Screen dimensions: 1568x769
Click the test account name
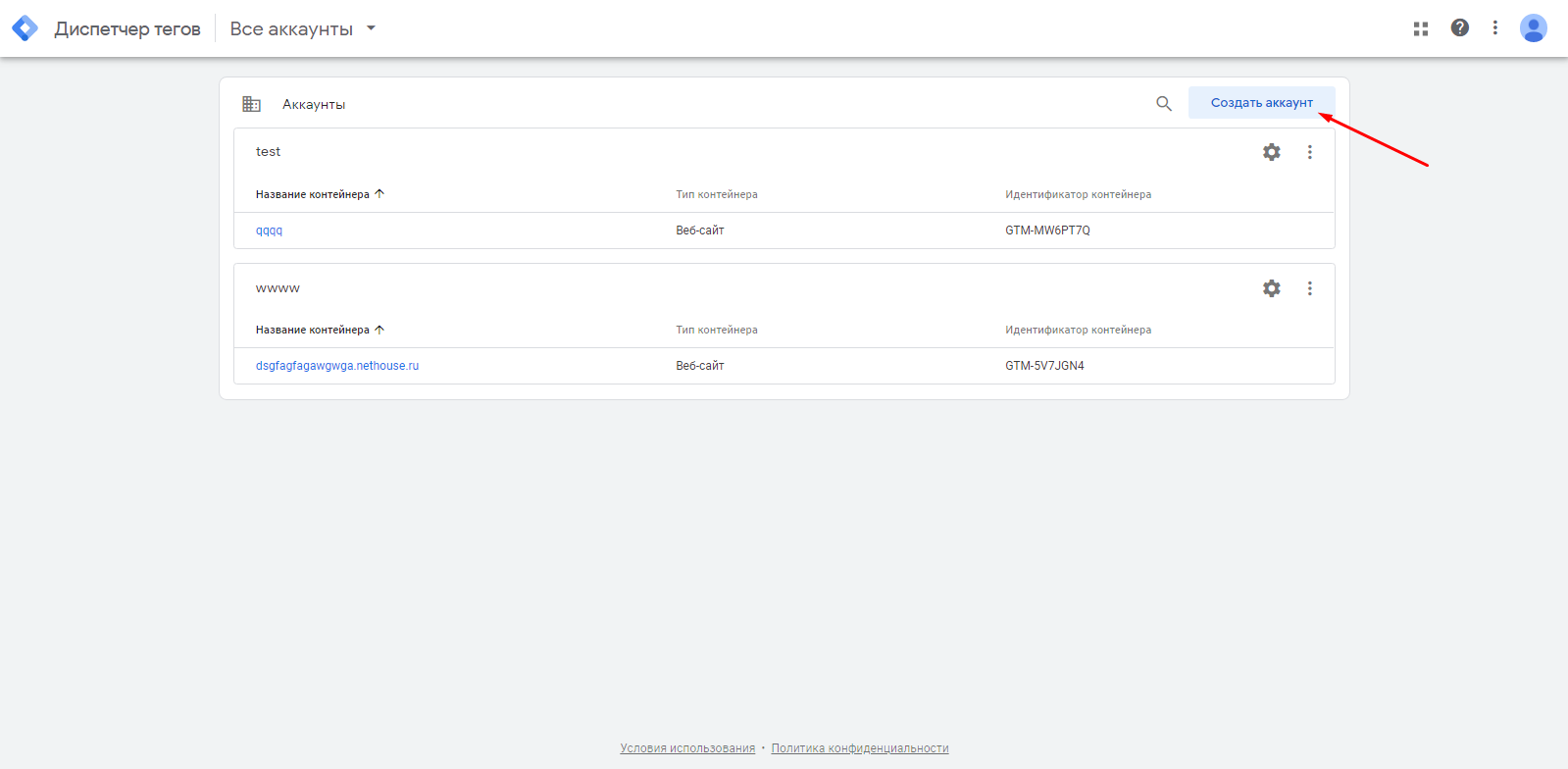click(x=268, y=152)
